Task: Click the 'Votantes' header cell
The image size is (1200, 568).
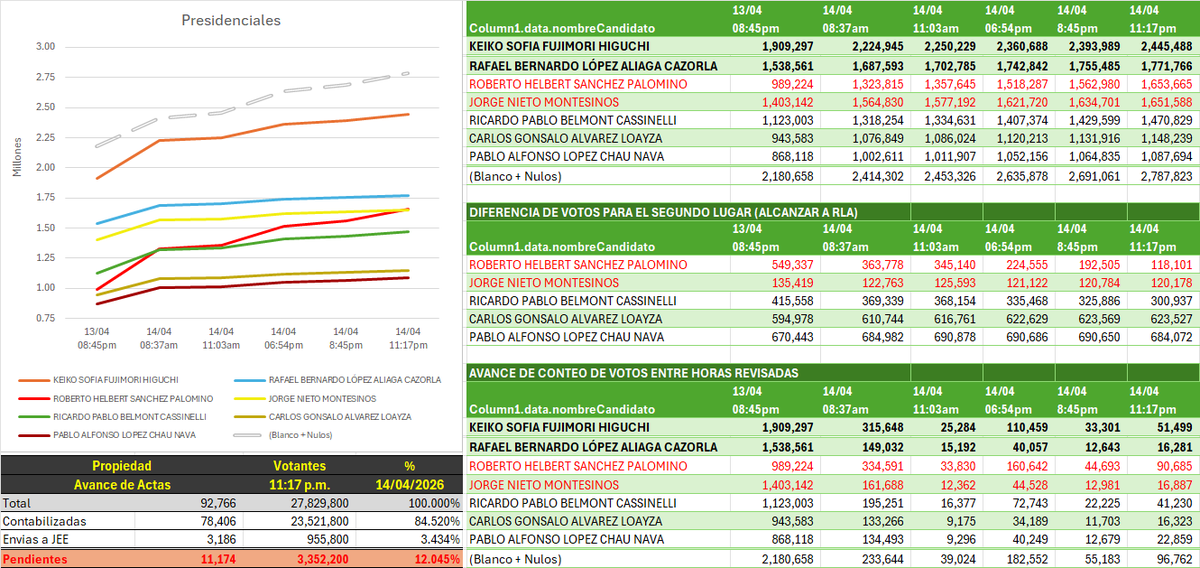Action: click(x=299, y=466)
